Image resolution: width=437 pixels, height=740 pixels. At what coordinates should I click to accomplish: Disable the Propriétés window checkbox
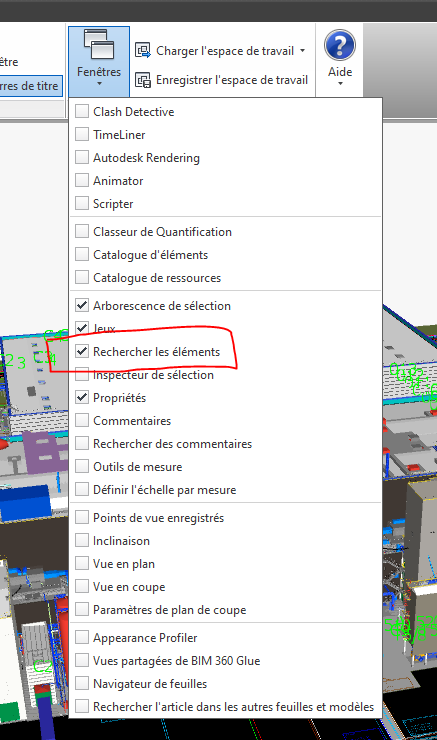pyautogui.click(x=82, y=397)
